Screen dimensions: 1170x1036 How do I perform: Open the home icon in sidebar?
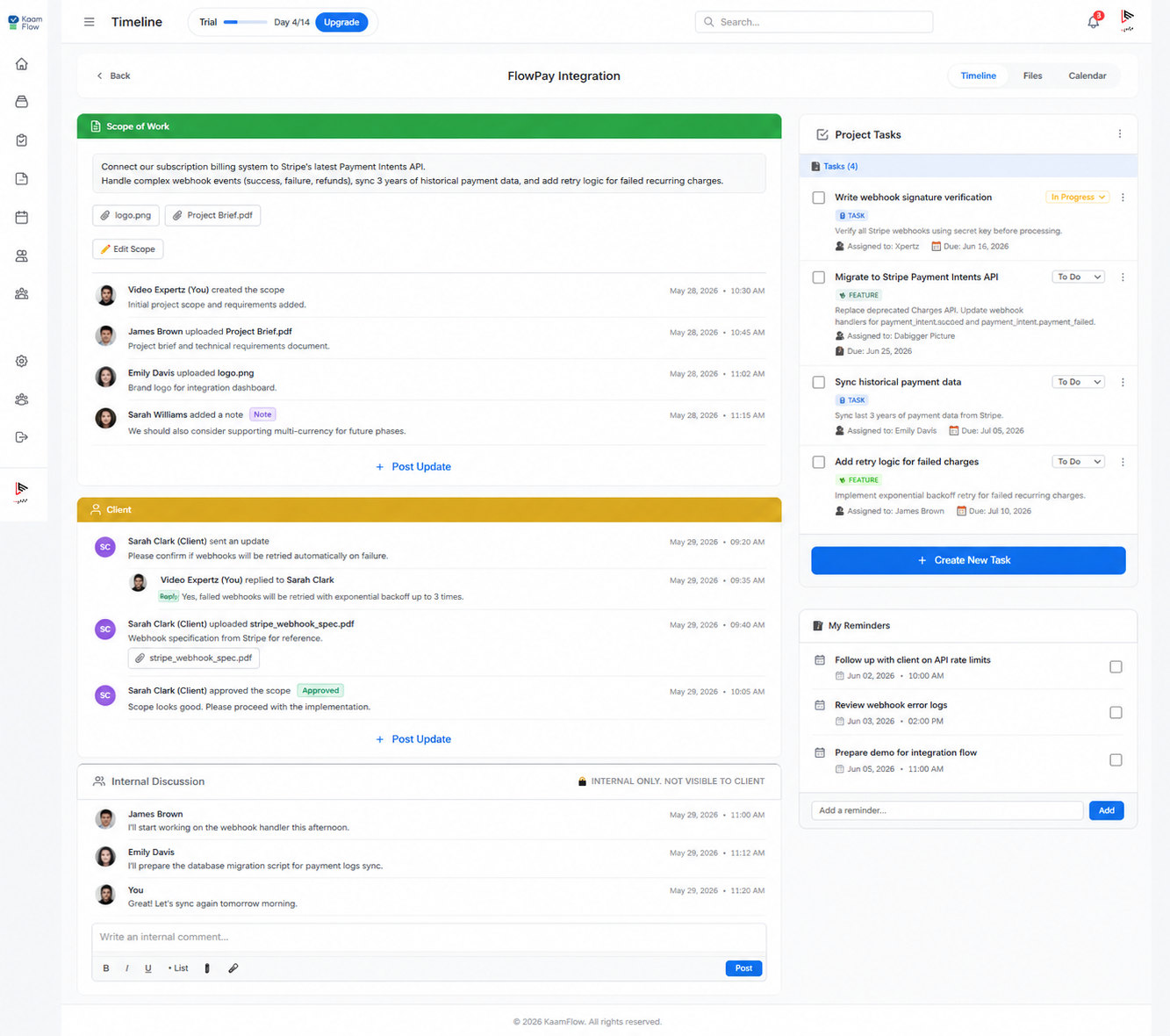click(22, 64)
